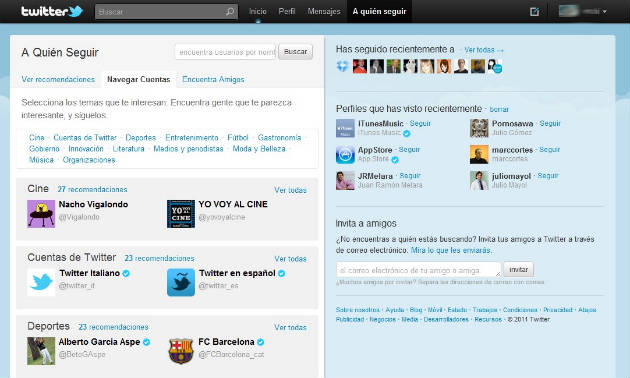Follow Pomosawa via its Seguir link
The height and width of the screenshot is (378, 630).
coord(550,123)
